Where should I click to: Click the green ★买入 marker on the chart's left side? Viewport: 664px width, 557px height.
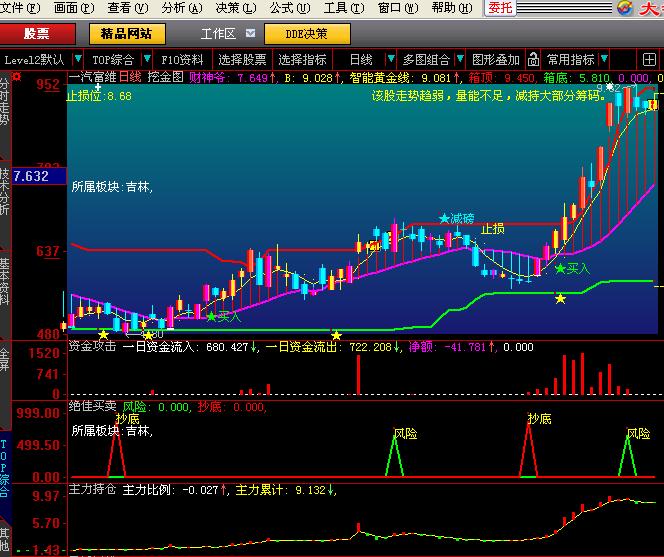(224, 316)
